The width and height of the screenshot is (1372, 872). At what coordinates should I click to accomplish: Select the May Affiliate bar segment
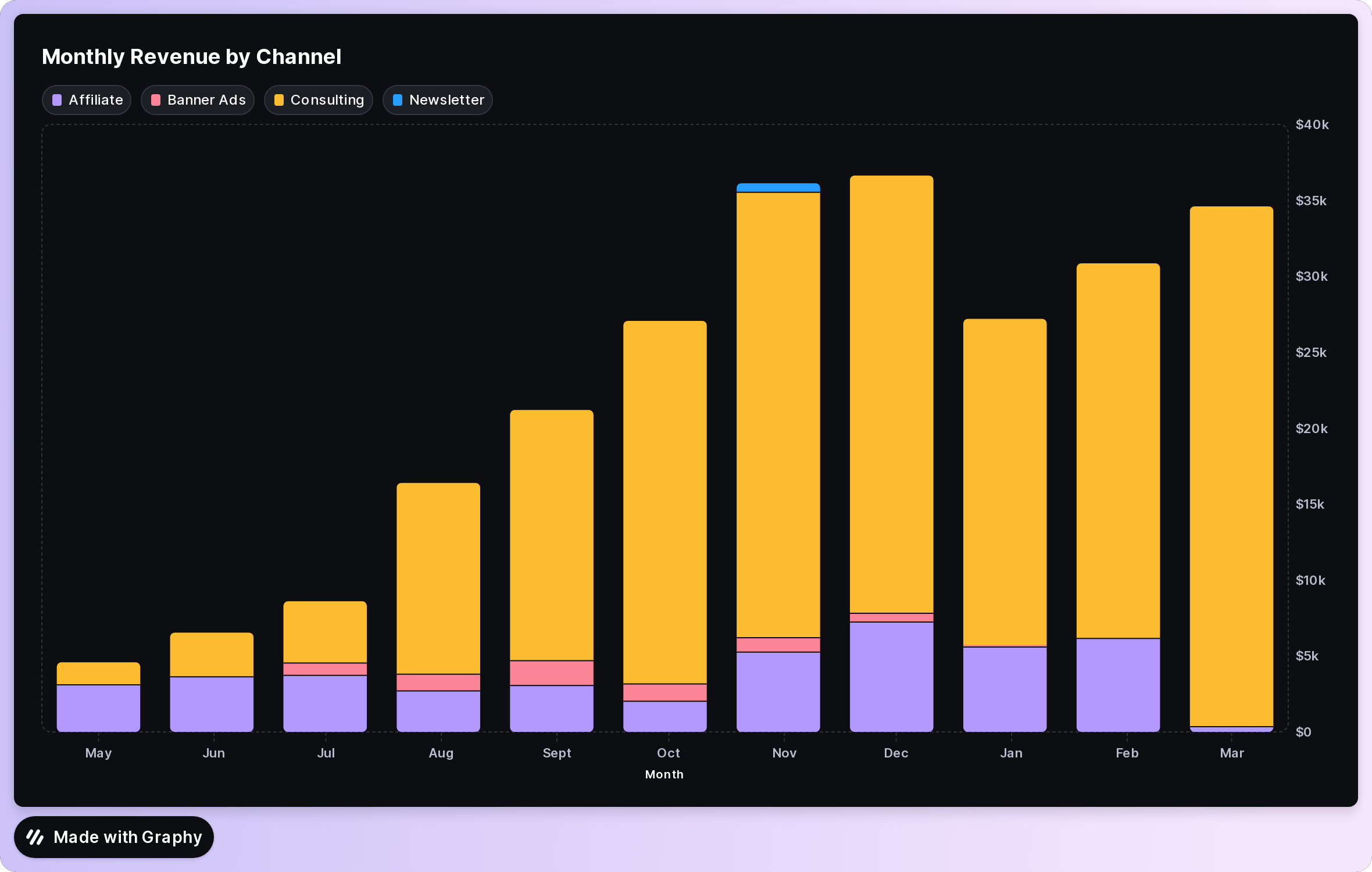point(98,708)
